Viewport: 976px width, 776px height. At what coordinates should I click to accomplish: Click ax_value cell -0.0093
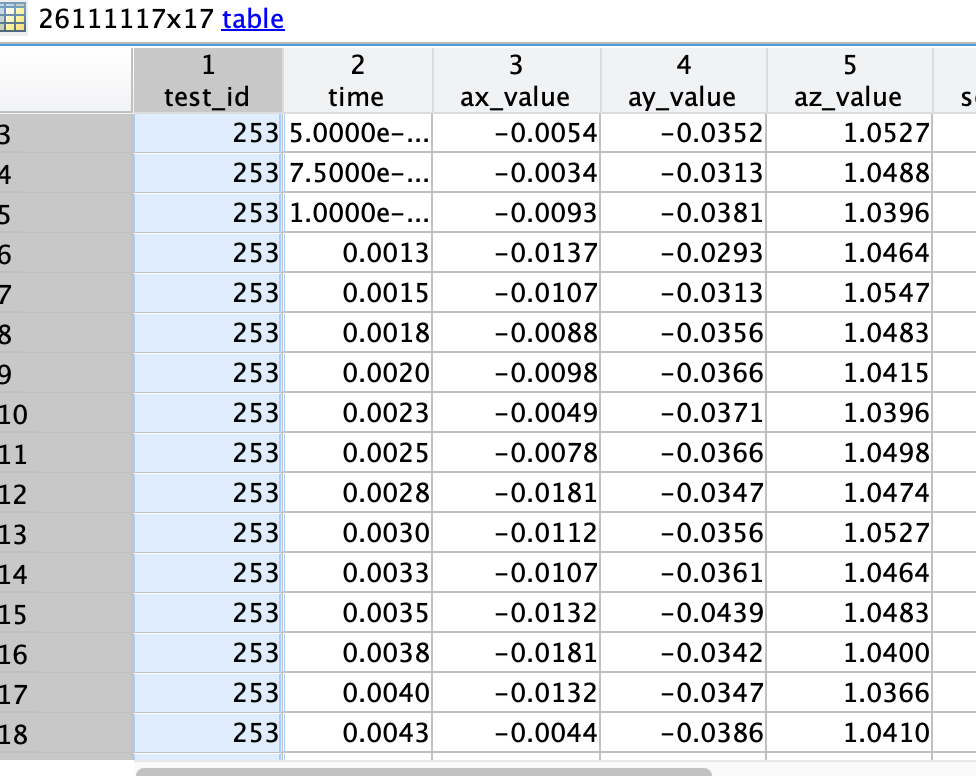click(517, 213)
